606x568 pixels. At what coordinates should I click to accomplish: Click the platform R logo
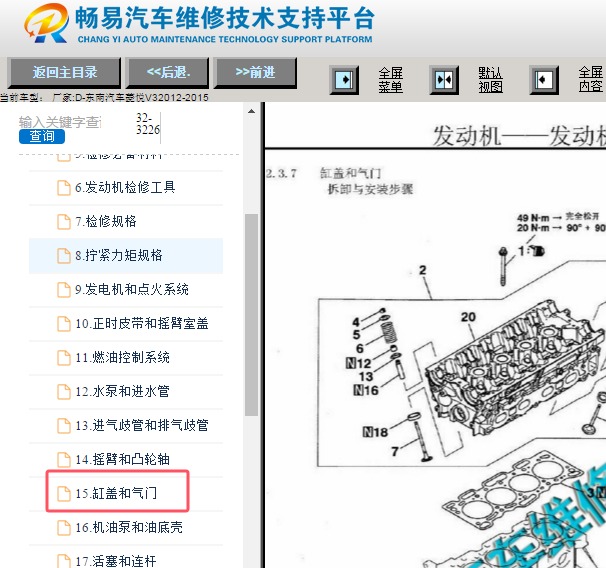tap(47, 23)
